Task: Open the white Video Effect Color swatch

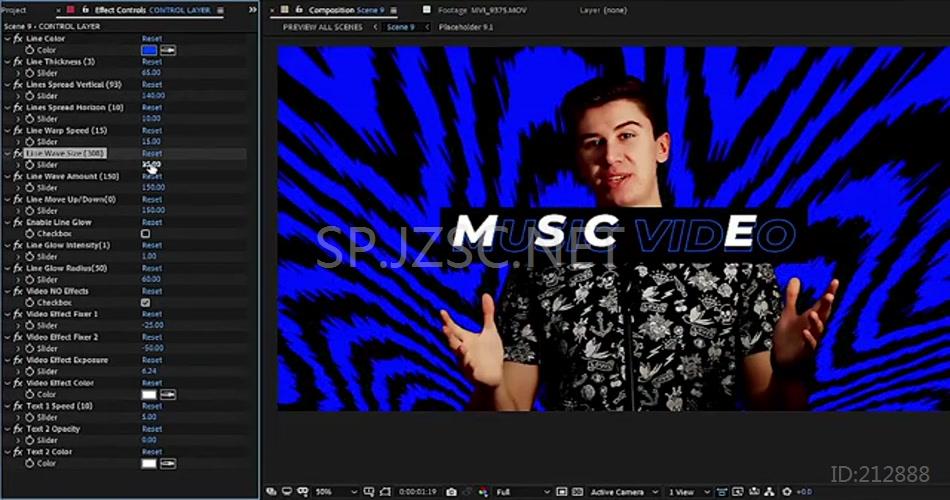Action: 149,395
